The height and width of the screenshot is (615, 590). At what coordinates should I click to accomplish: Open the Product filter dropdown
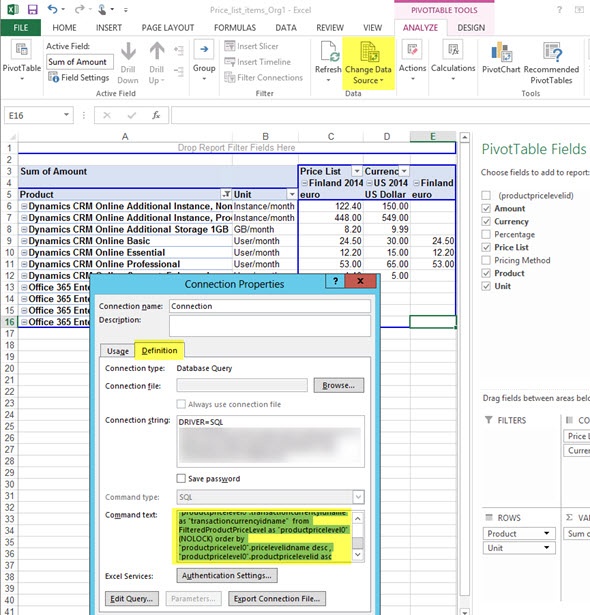tap(226, 194)
